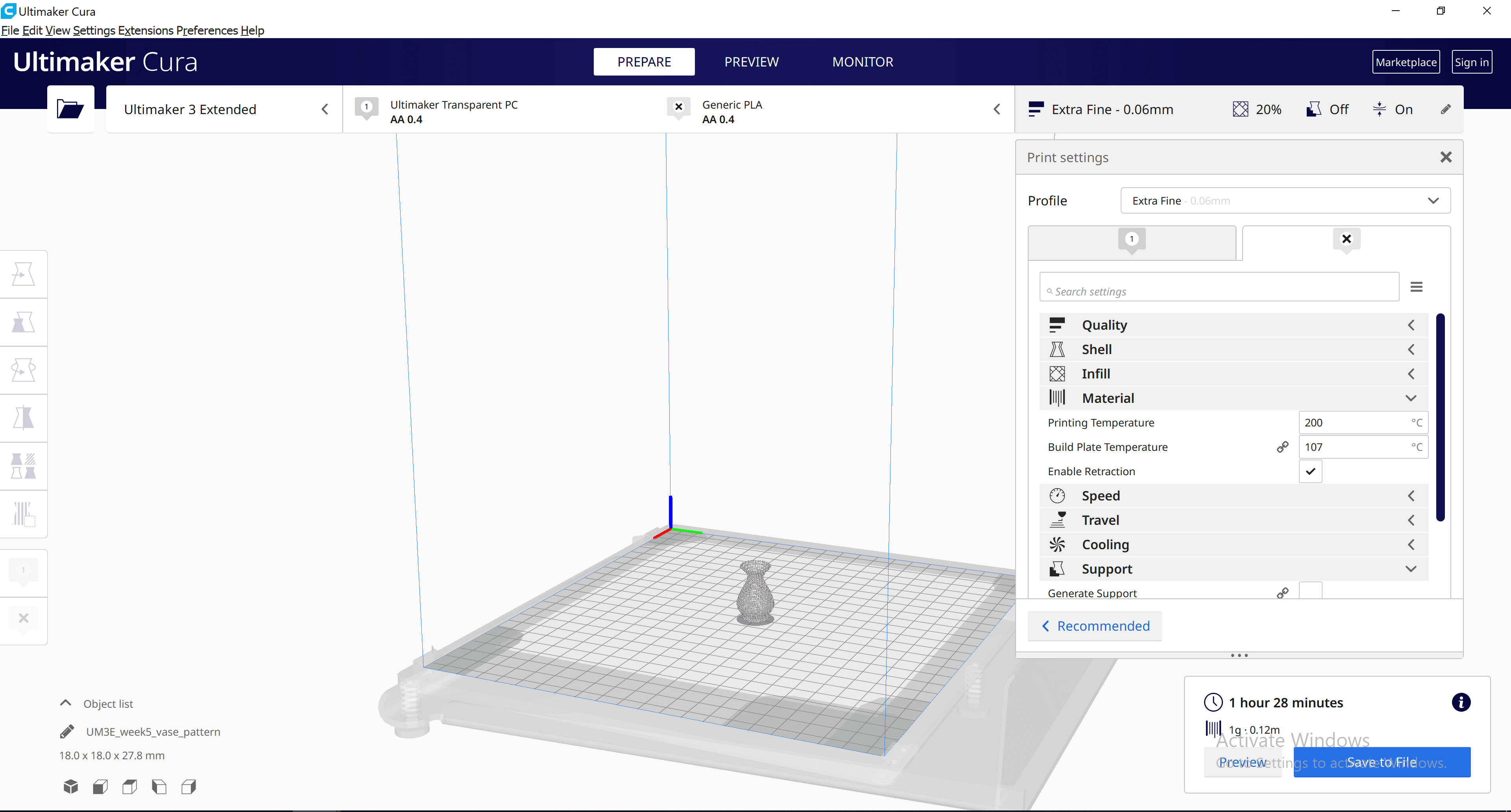Edit the Build Plate Temperature value field

coord(1363,447)
